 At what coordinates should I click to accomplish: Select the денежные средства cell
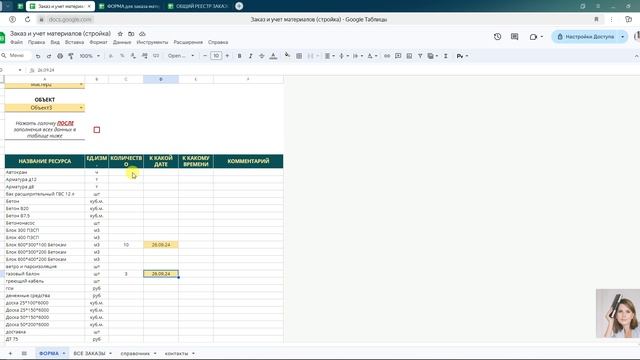pos(44,296)
